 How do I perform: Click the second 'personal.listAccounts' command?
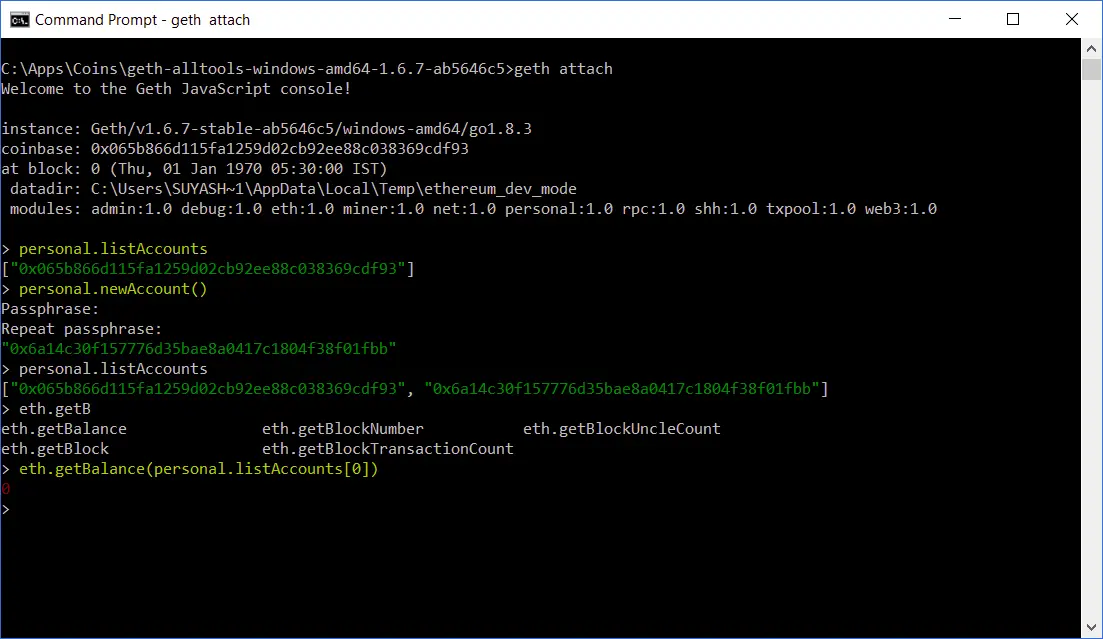pos(113,369)
